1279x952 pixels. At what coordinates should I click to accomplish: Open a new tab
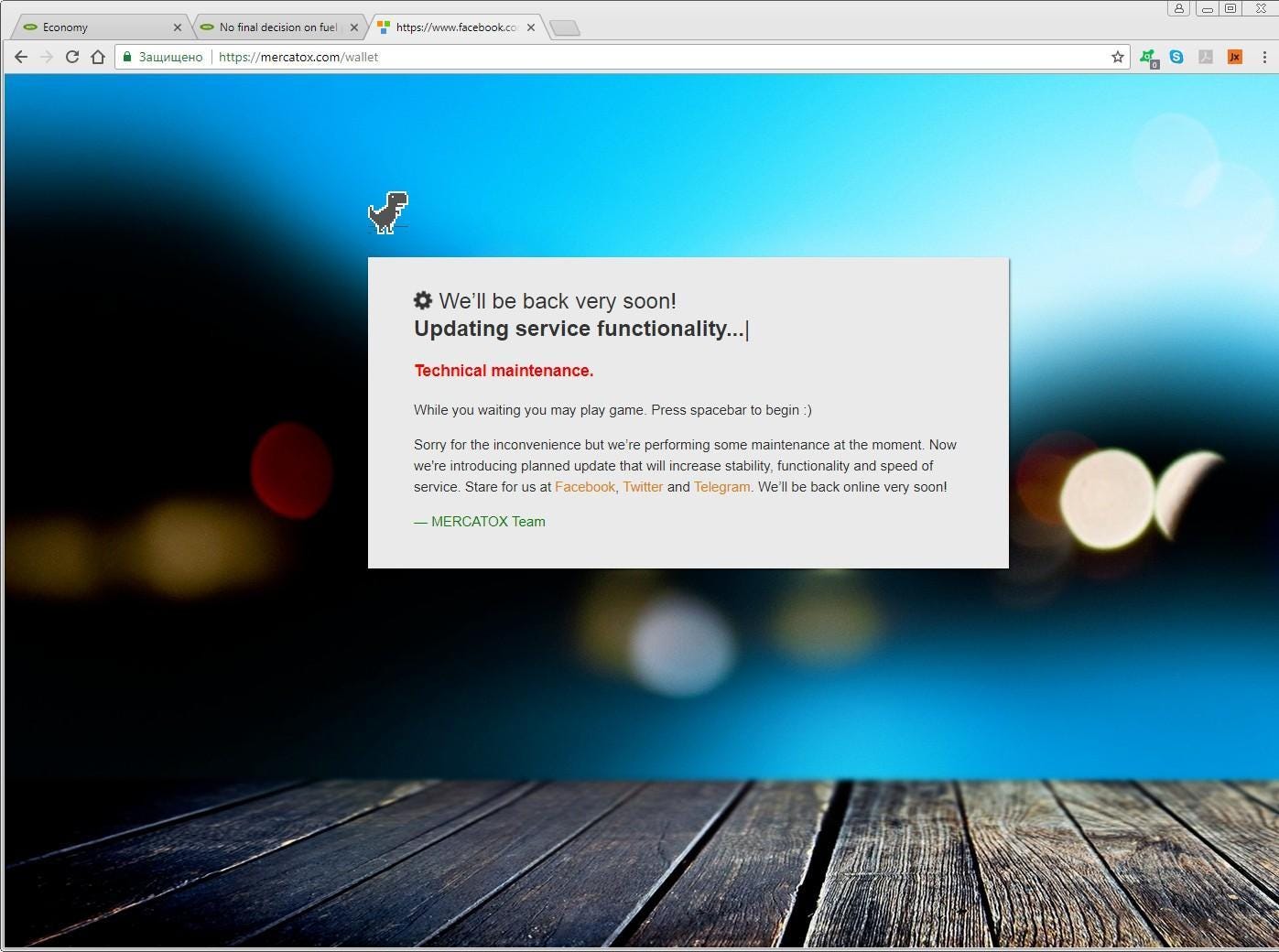565,28
